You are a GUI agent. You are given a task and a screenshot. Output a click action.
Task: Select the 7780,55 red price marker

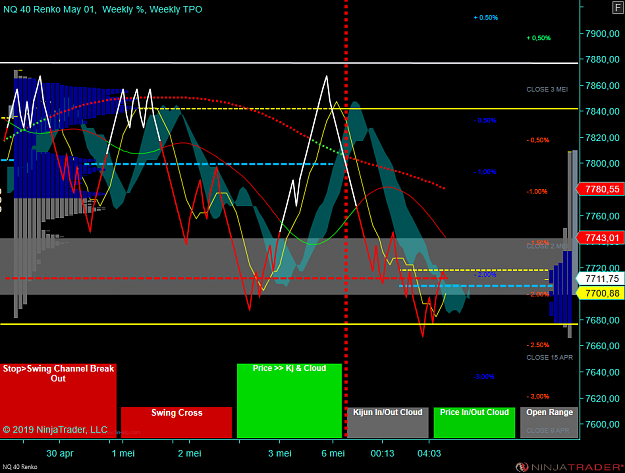pyautogui.click(x=601, y=189)
